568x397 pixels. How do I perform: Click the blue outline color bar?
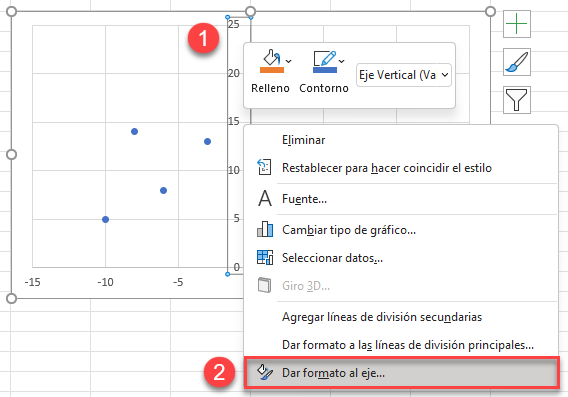[x=325, y=70]
